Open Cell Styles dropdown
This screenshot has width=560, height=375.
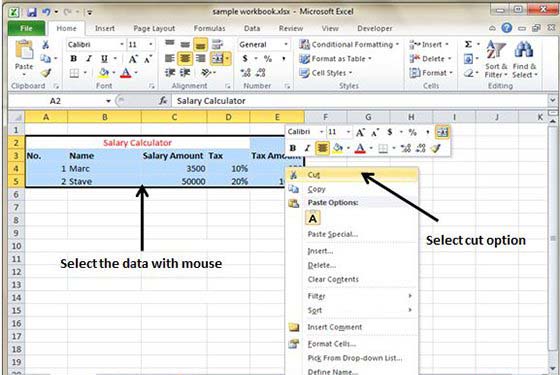(x=325, y=73)
